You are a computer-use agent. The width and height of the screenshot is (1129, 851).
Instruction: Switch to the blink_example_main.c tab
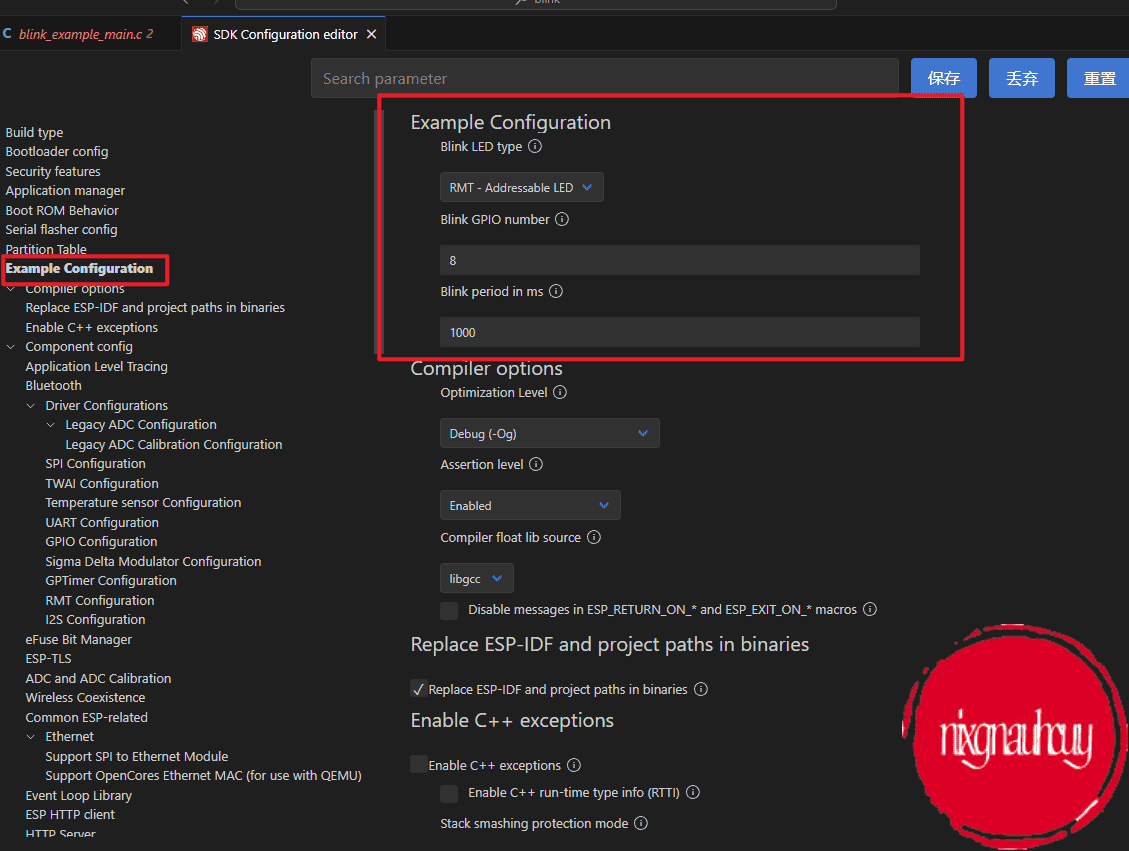pos(80,34)
